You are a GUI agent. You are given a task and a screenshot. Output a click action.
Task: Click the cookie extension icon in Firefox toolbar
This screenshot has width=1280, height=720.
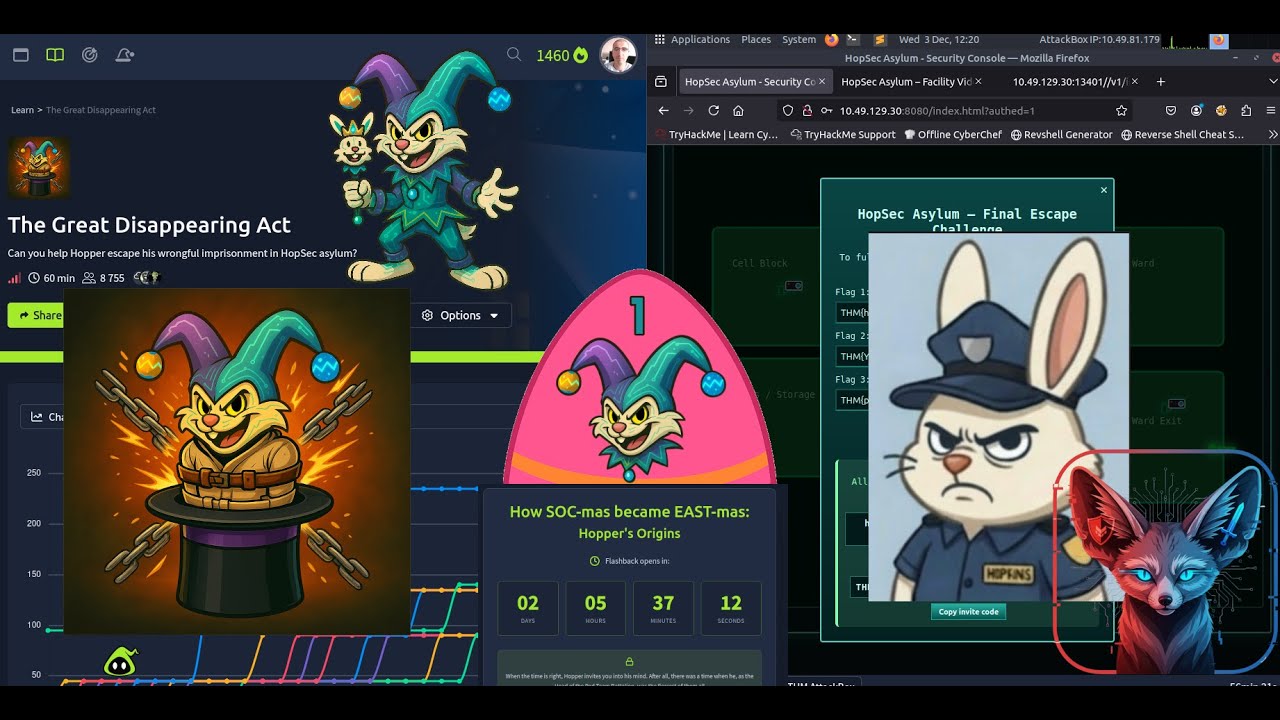tap(1221, 111)
